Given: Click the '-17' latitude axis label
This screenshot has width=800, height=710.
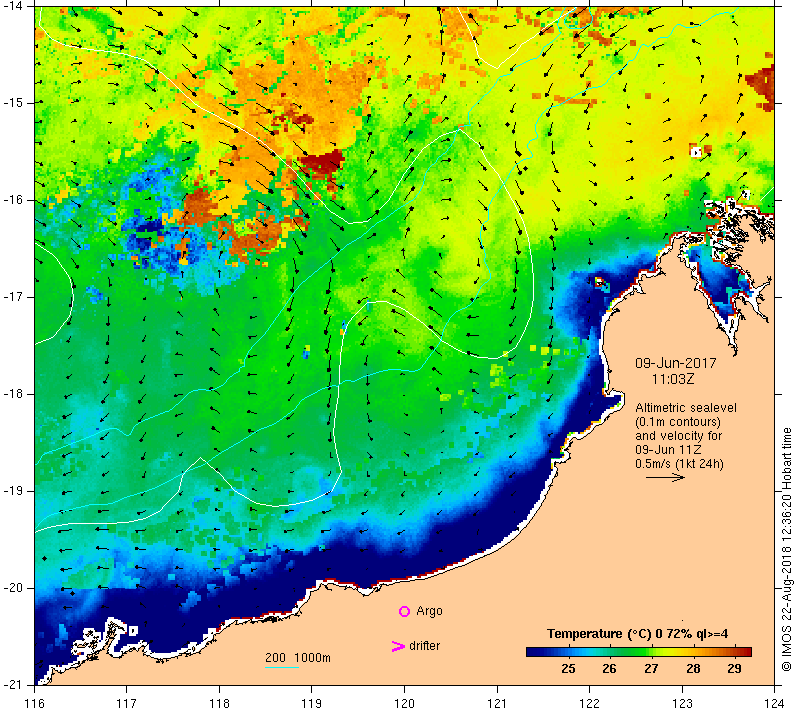Looking at the screenshot, I should click(12, 296).
